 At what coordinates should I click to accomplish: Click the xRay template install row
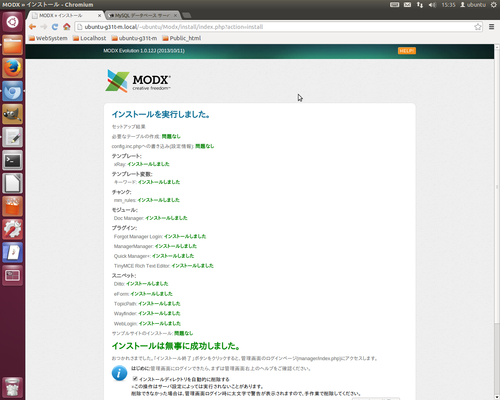142,164
